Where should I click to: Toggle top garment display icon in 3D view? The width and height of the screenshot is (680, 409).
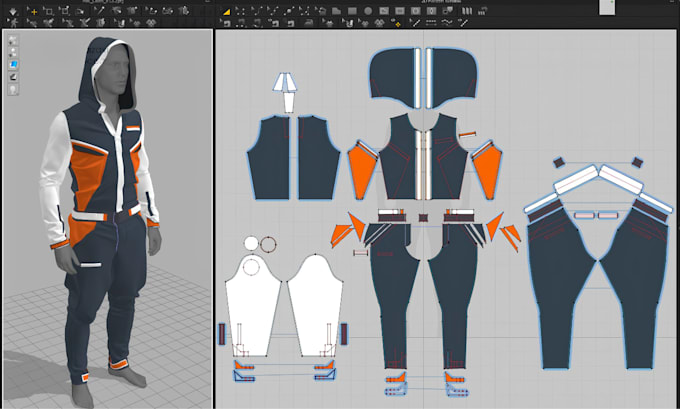click(x=13, y=40)
